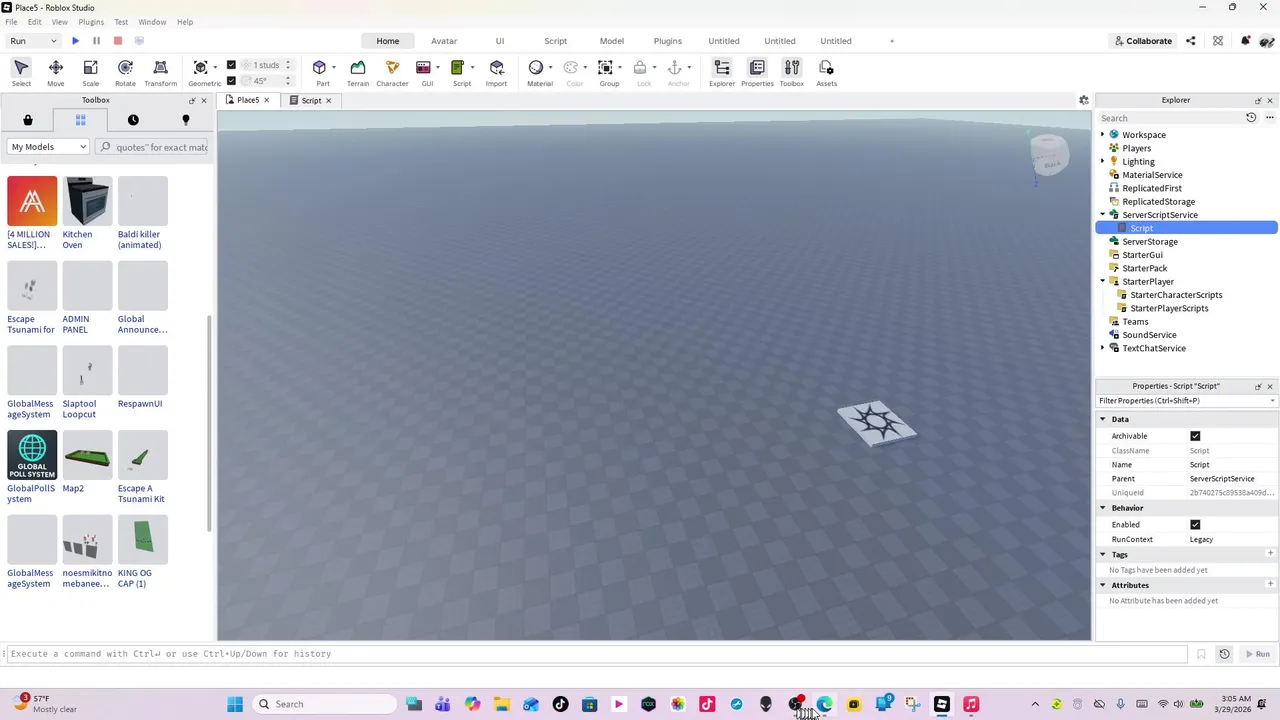Add a new ribbon tab with plus
Viewport: 1280px width, 720px height.
click(892, 41)
